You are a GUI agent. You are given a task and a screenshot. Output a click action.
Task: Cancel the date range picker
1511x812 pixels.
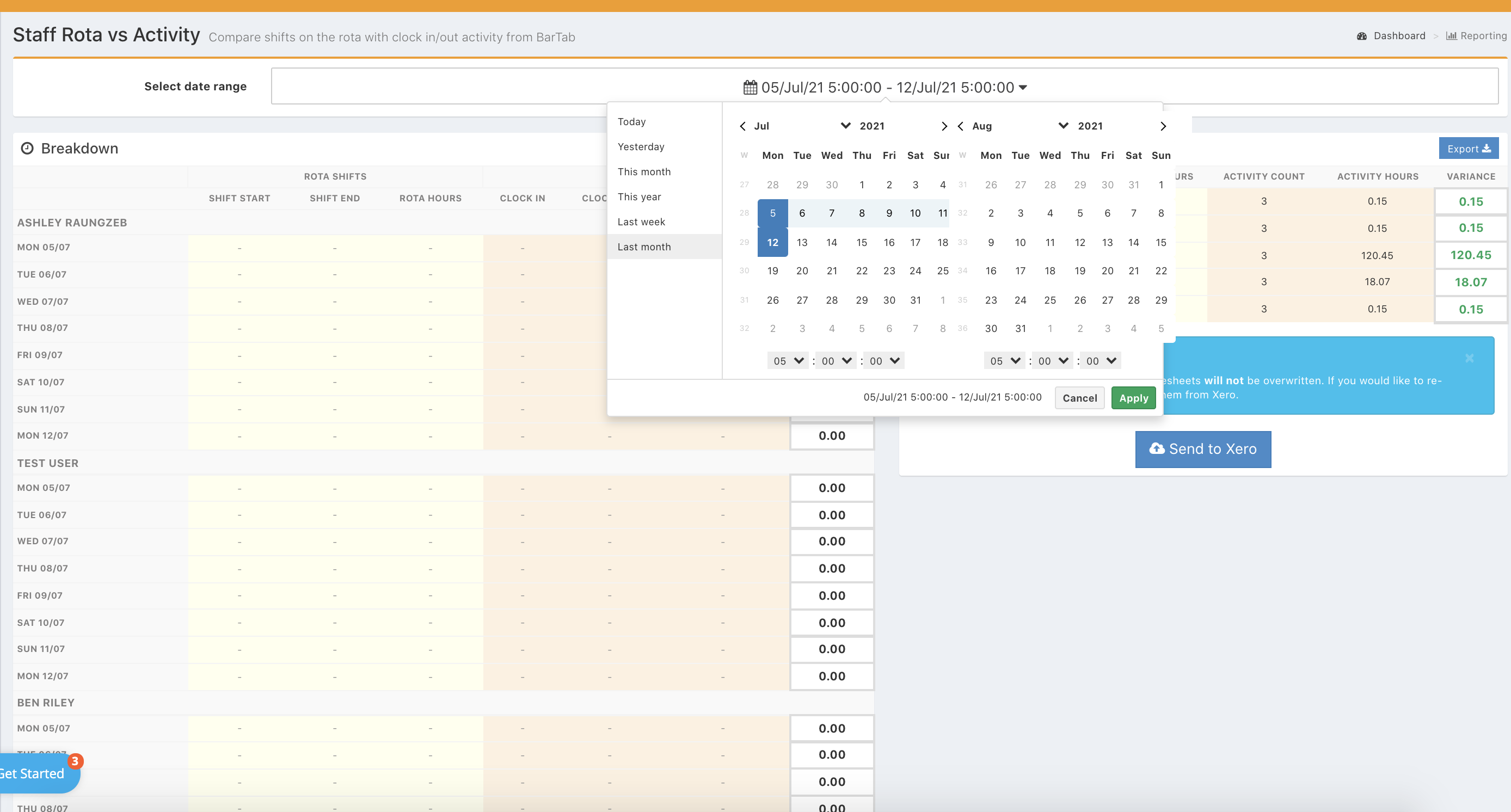pyautogui.click(x=1079, y=398)
